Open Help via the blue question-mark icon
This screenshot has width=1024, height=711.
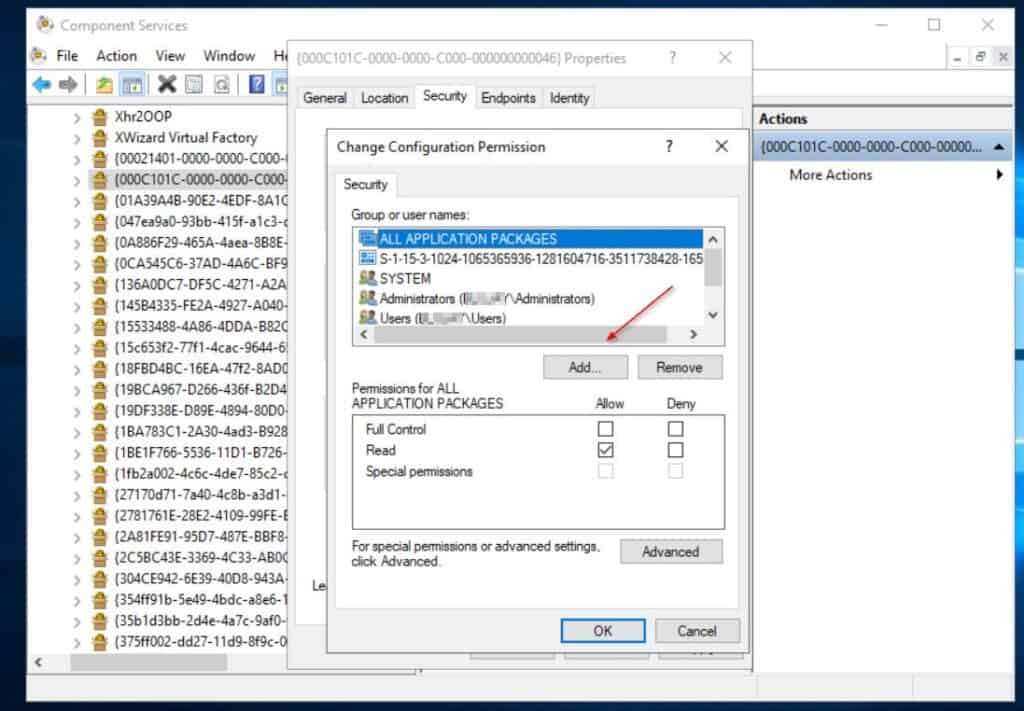257,84
